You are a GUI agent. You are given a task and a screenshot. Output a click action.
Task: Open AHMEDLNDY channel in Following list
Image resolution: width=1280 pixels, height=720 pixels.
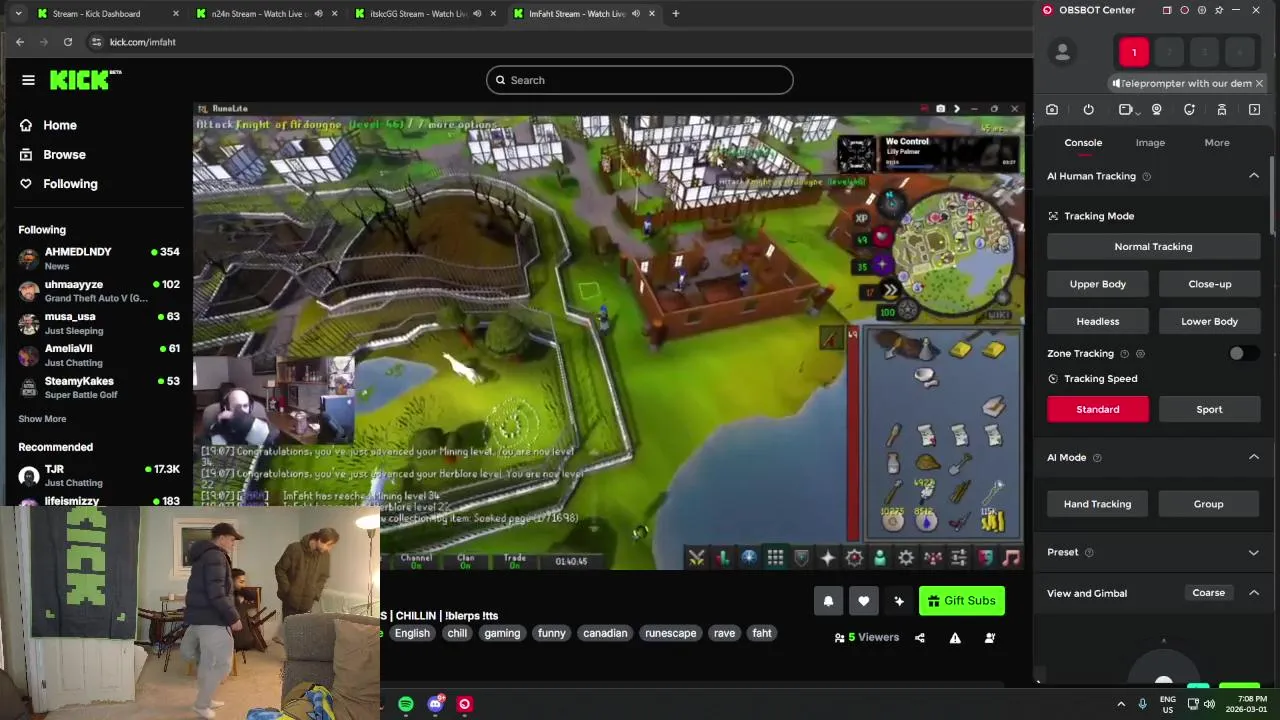[x=98, y=258]
